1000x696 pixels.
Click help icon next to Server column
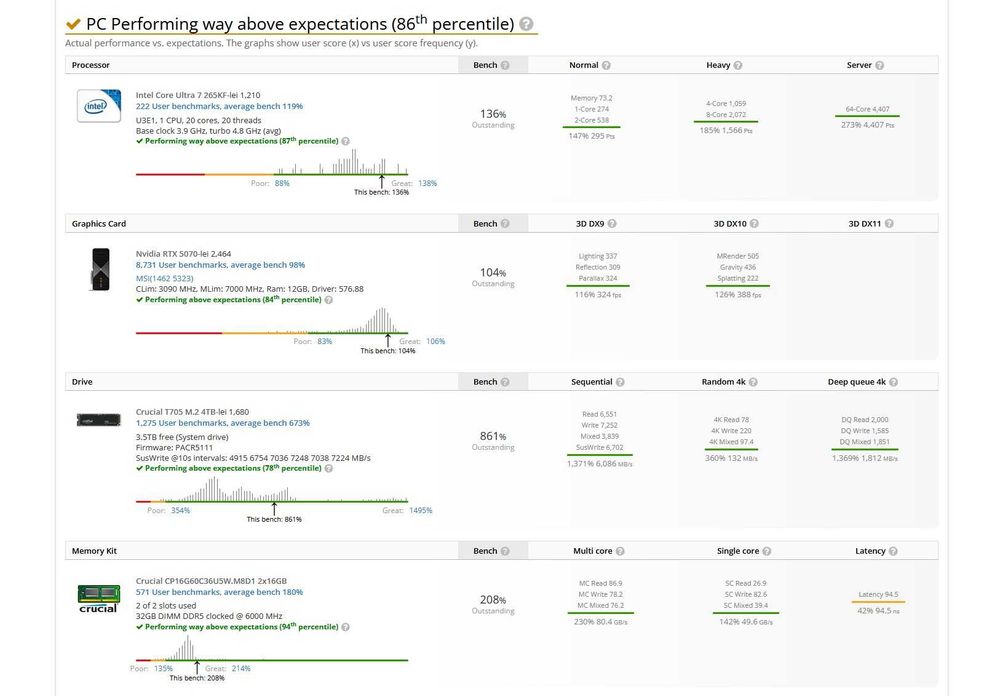[880, 65]
